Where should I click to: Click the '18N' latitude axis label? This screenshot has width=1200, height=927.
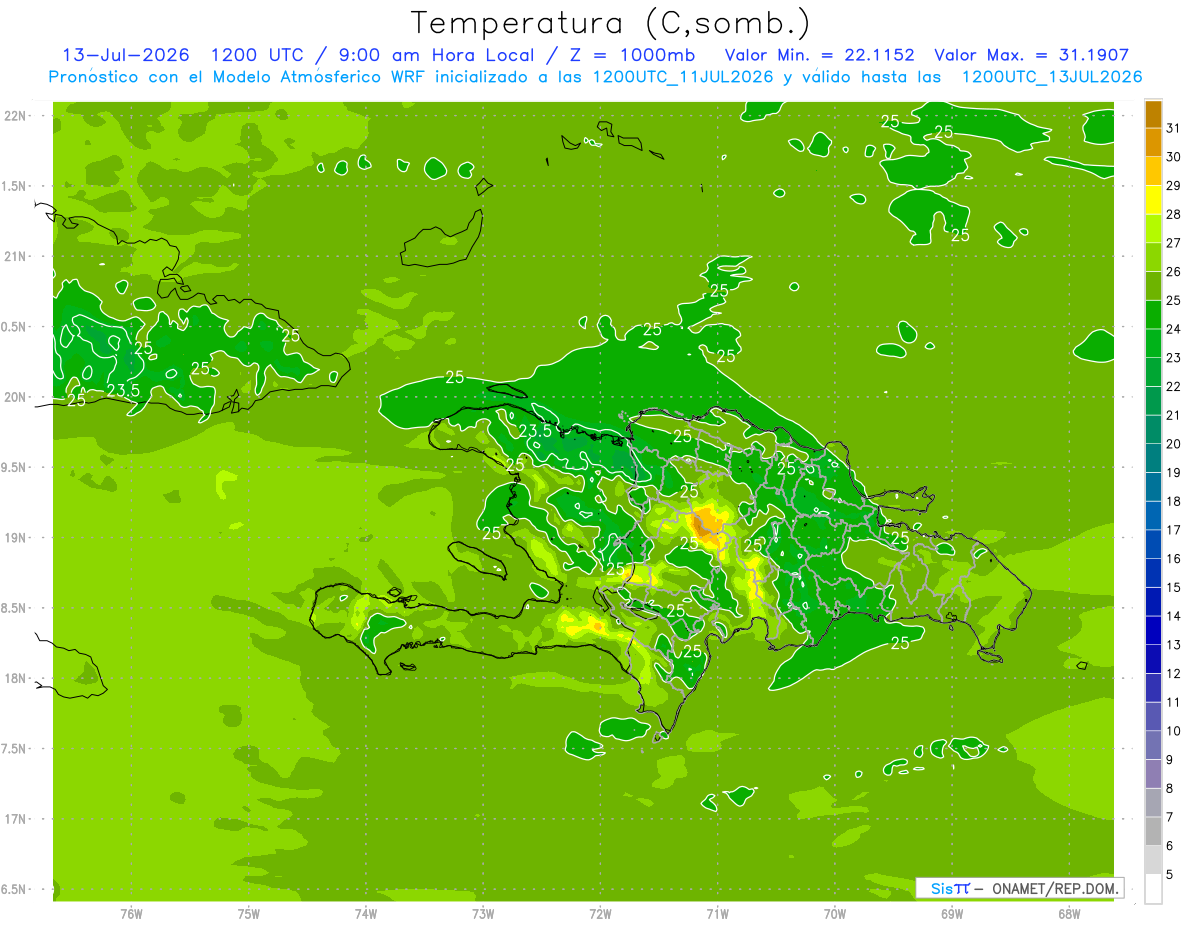(x=16, y=679)
